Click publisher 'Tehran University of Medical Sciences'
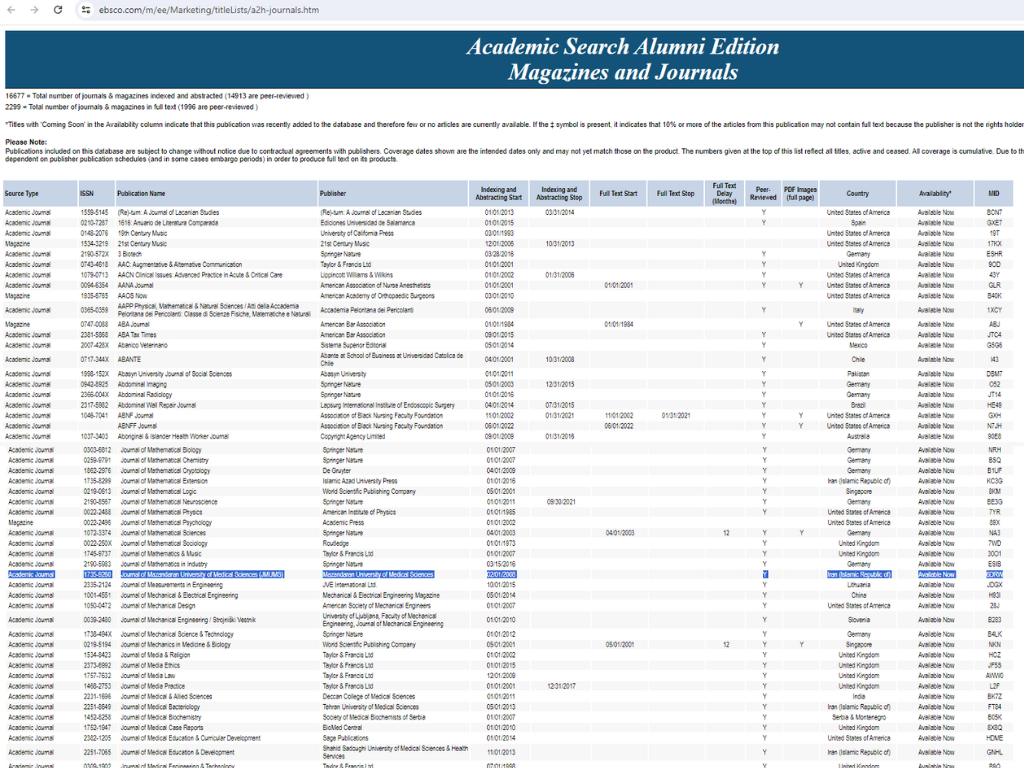The width and height of the screenshot is (1024, 768). [x=370, y=707]
